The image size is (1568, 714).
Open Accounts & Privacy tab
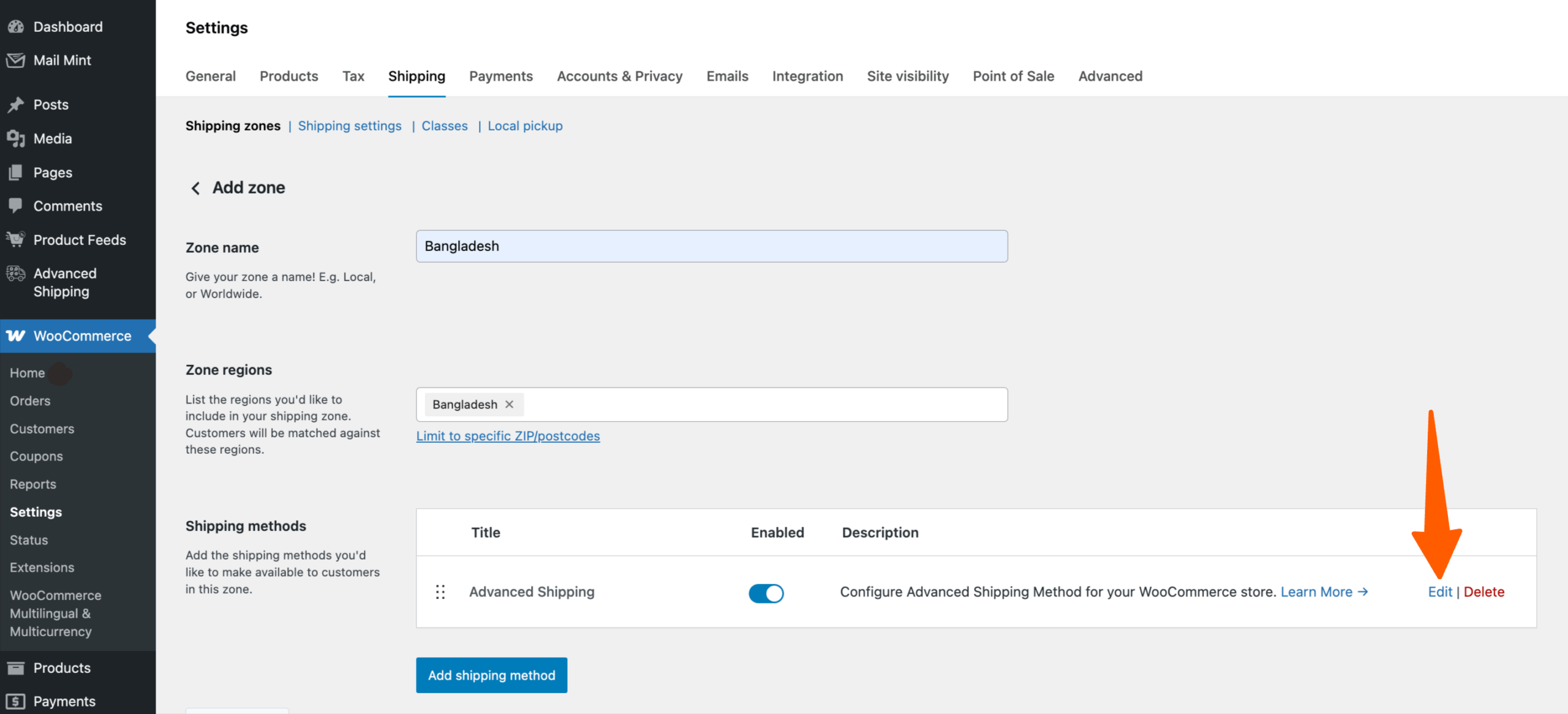(x=619, y=76)
